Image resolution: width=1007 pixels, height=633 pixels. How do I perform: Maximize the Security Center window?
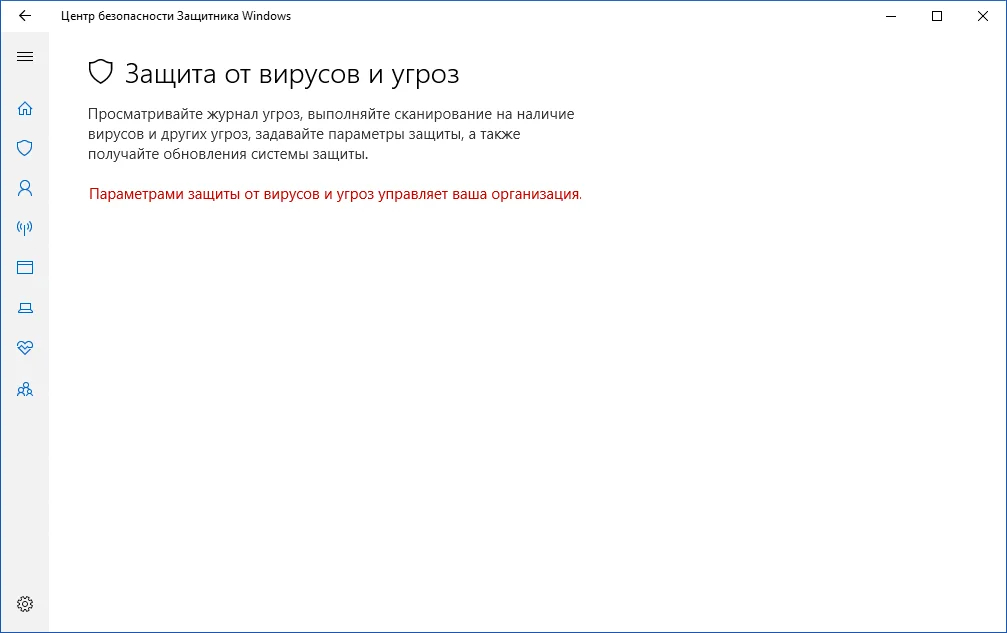pyautogui.click(x=937, y=16)
